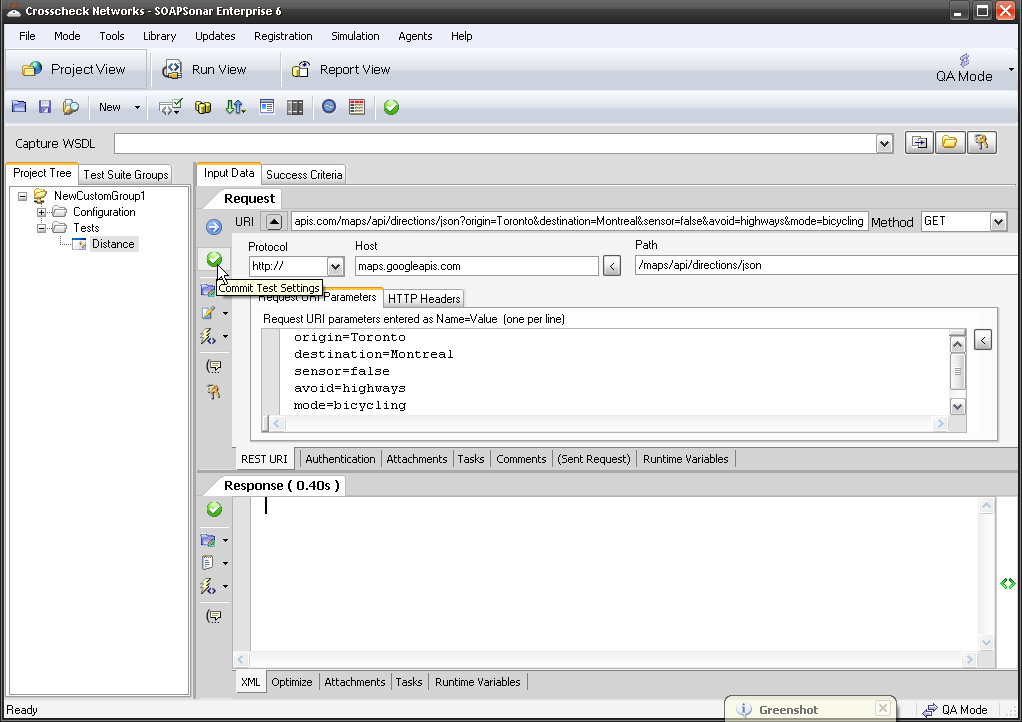Open the Success Criteria tab
The width and height of the screenshot is (1022, 722).
304,175
